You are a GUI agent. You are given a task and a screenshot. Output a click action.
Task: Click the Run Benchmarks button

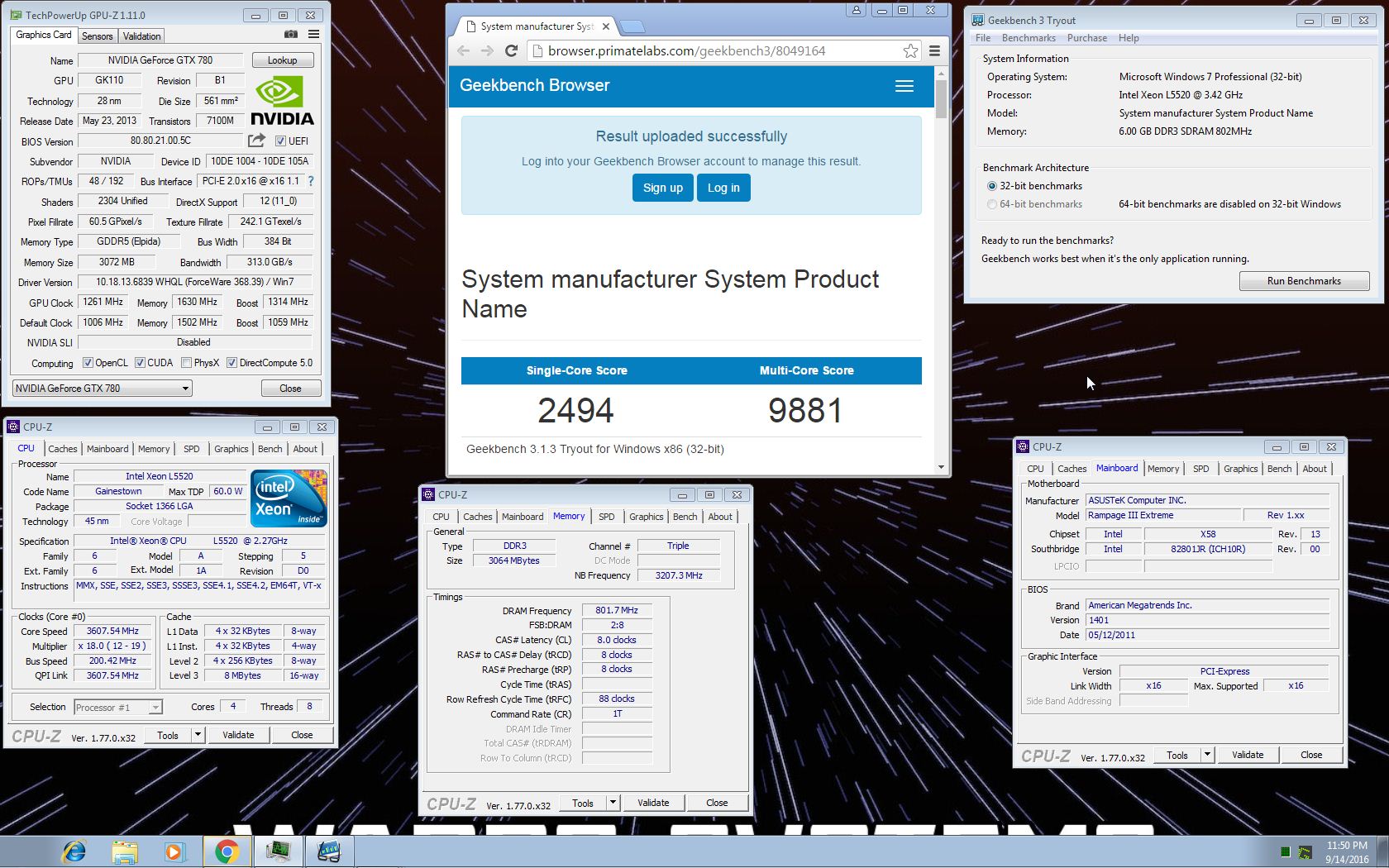pyautogui.click(x=1304, y=281)
